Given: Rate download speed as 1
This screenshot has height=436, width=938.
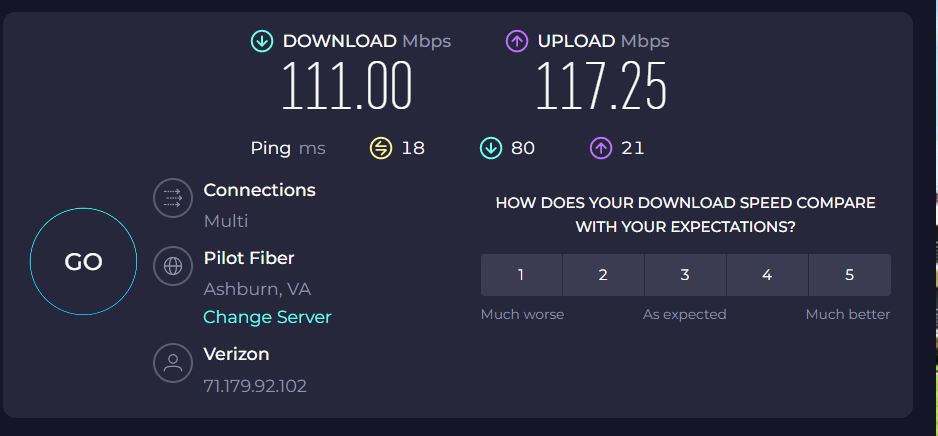Looking at the screenshot, I should (521, 275).
